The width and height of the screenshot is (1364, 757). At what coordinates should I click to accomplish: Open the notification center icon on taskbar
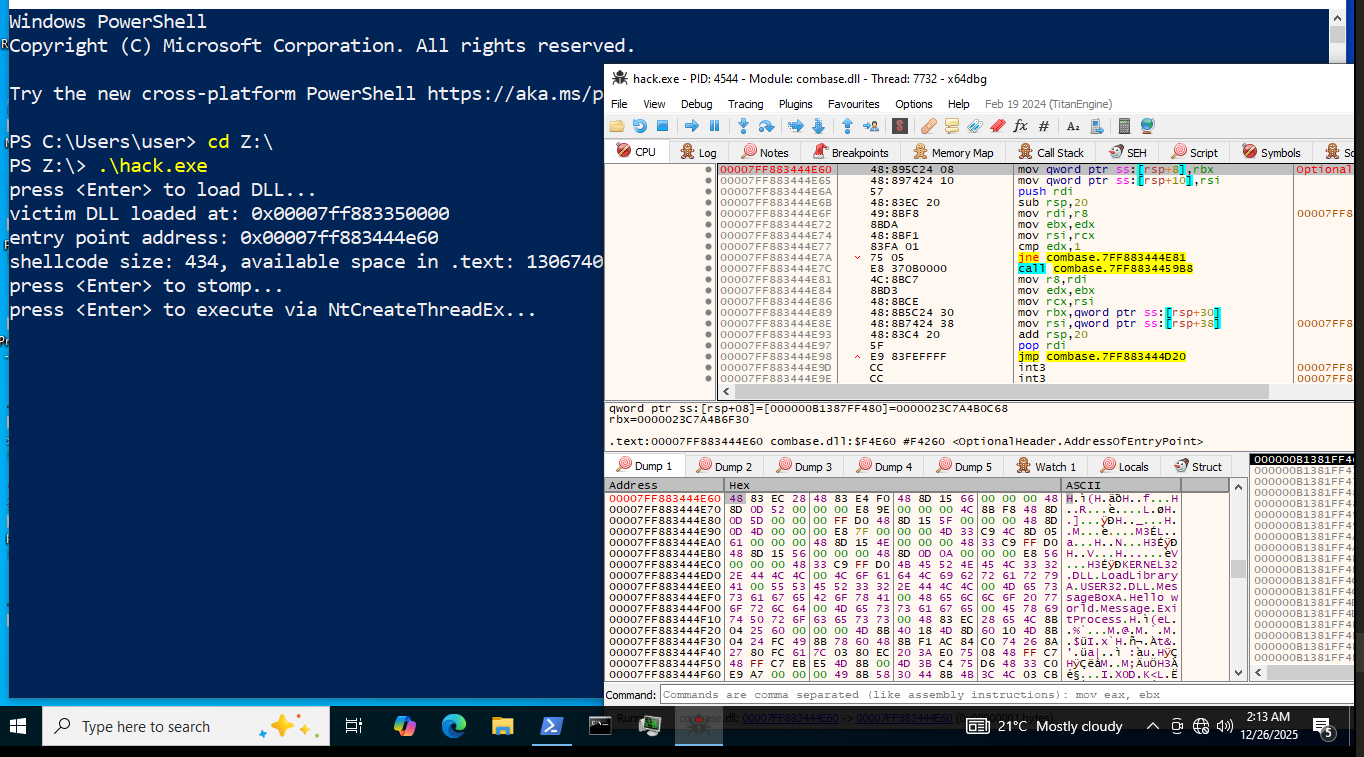point(1322,727)
